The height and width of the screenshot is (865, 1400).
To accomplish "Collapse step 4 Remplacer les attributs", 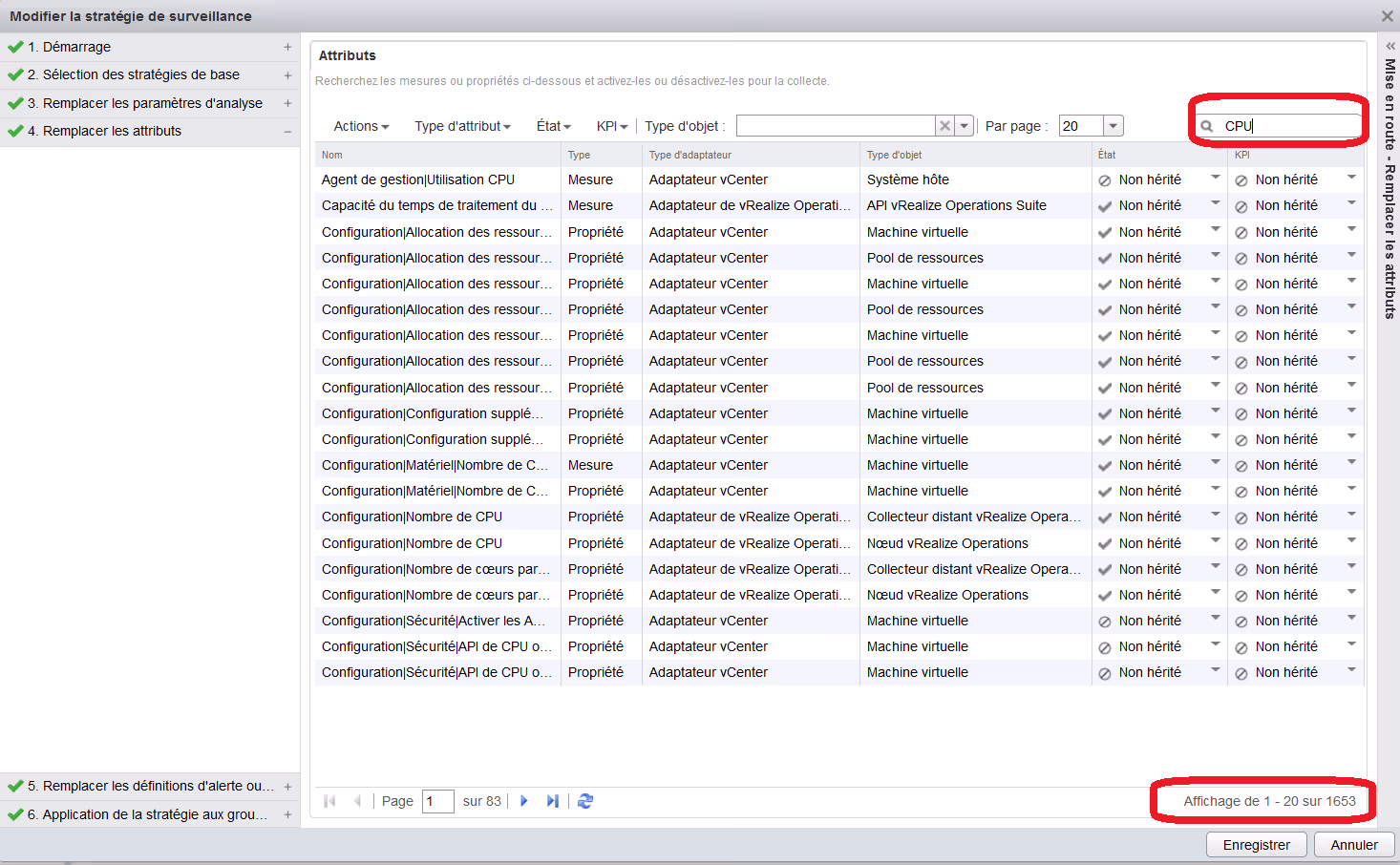I will pos(287,131).
